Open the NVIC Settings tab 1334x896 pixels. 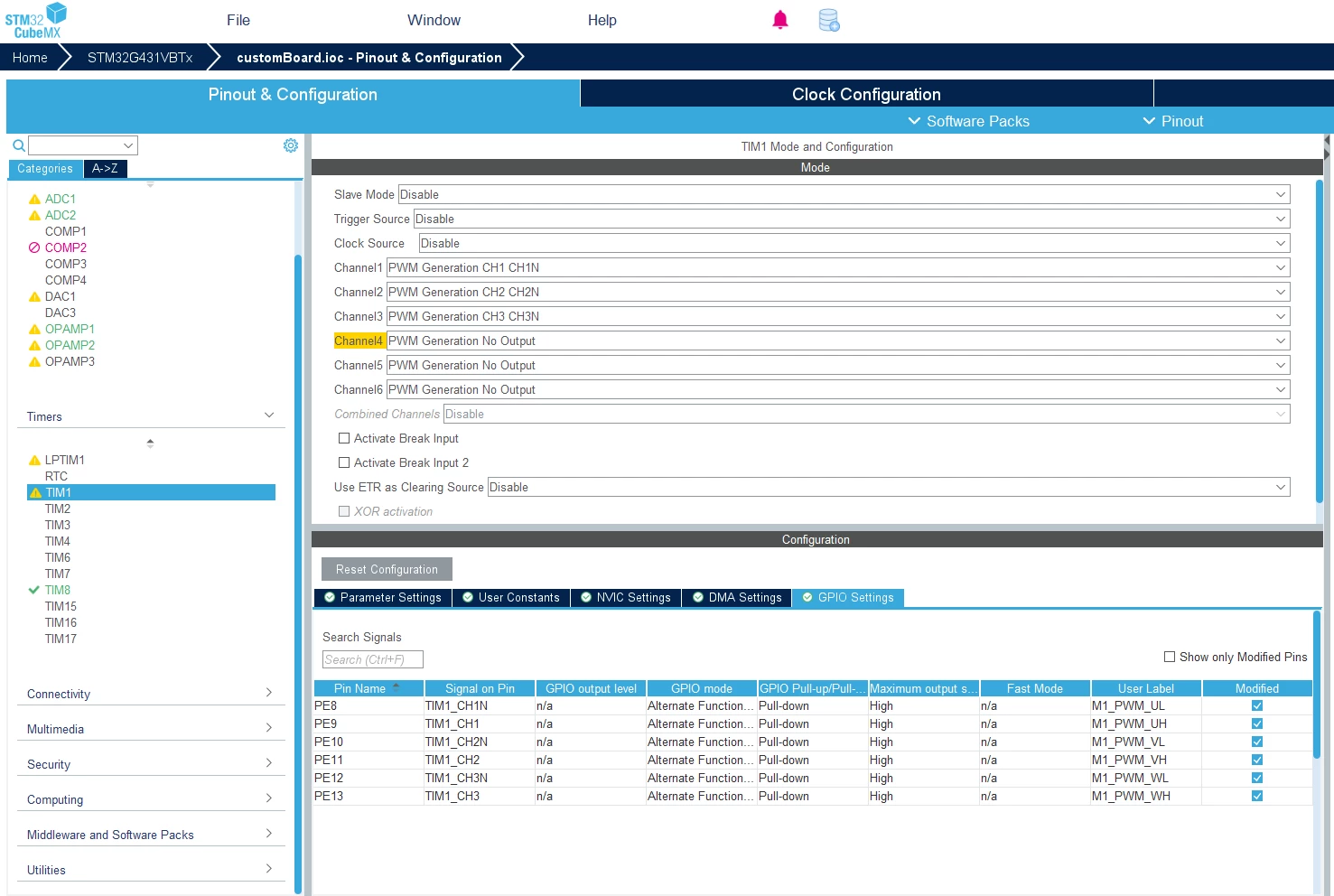tap(626, 598)
